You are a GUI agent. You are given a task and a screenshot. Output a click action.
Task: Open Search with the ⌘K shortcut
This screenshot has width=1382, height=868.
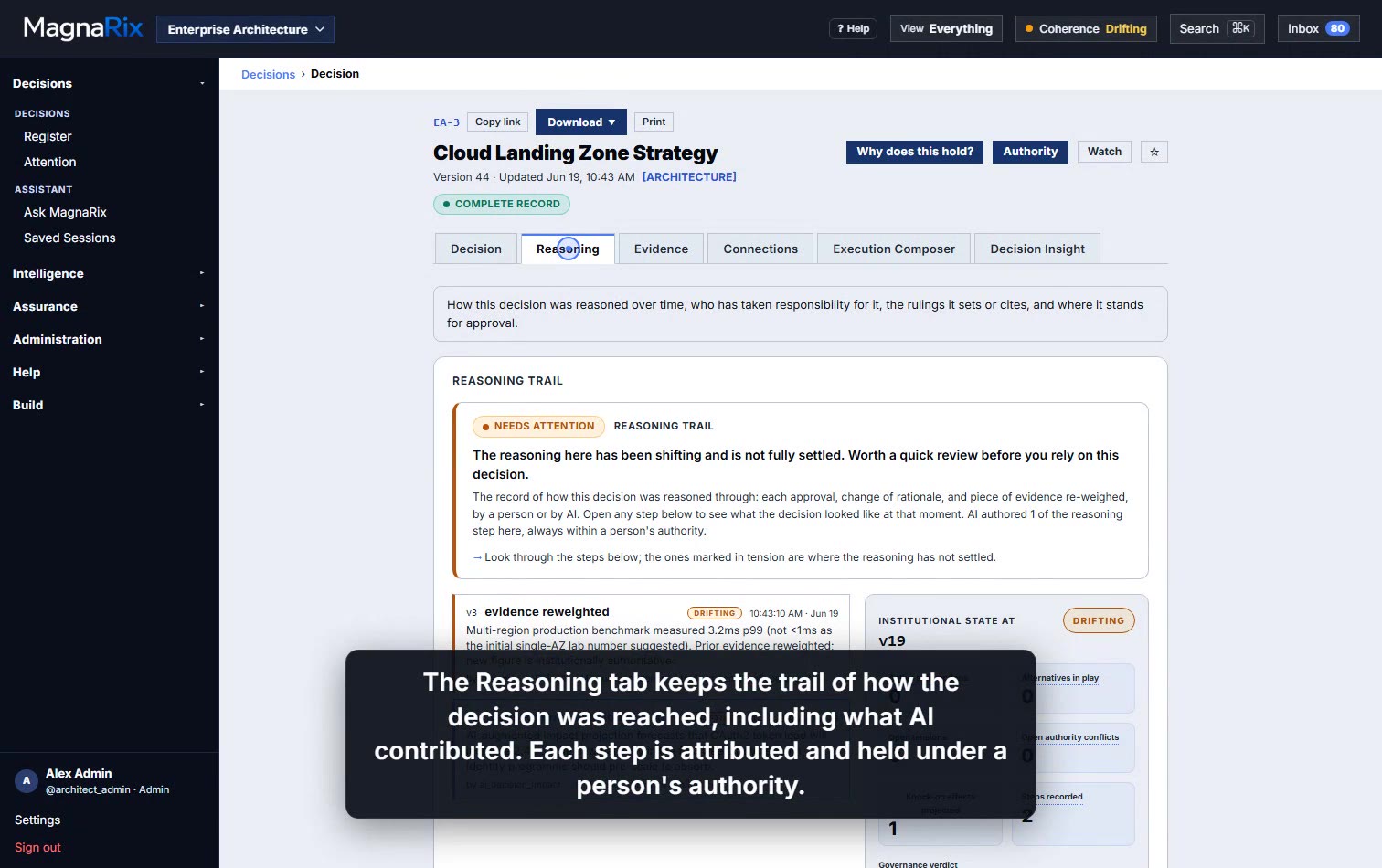click(x=1217, y=28)
